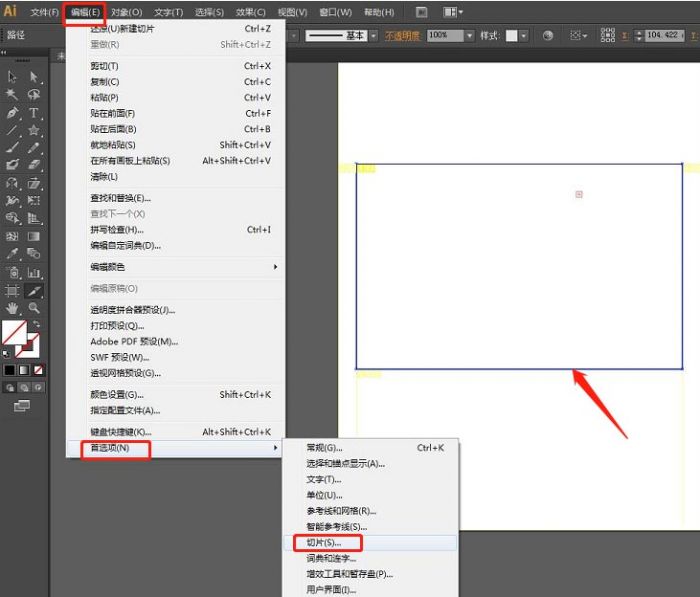This screenshot has width=700, height=597.
Task: Select the Selection (black arrow) tool
Action: click(x=12, y=77)
